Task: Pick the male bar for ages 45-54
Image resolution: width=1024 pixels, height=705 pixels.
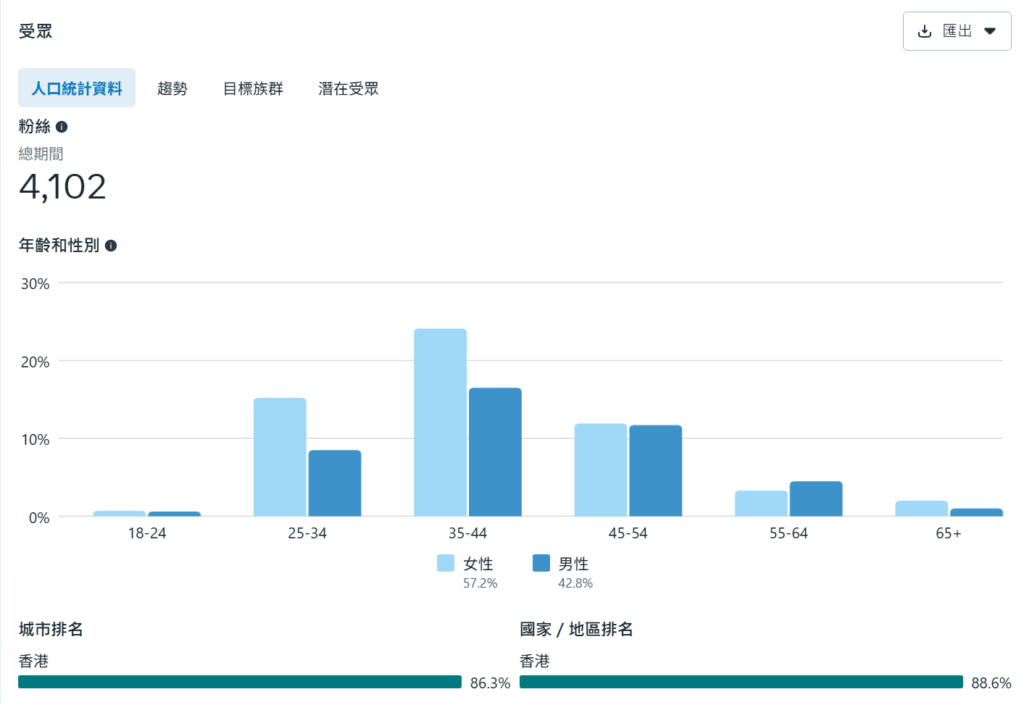Action: pyautogui.click(x=655, y=471)
